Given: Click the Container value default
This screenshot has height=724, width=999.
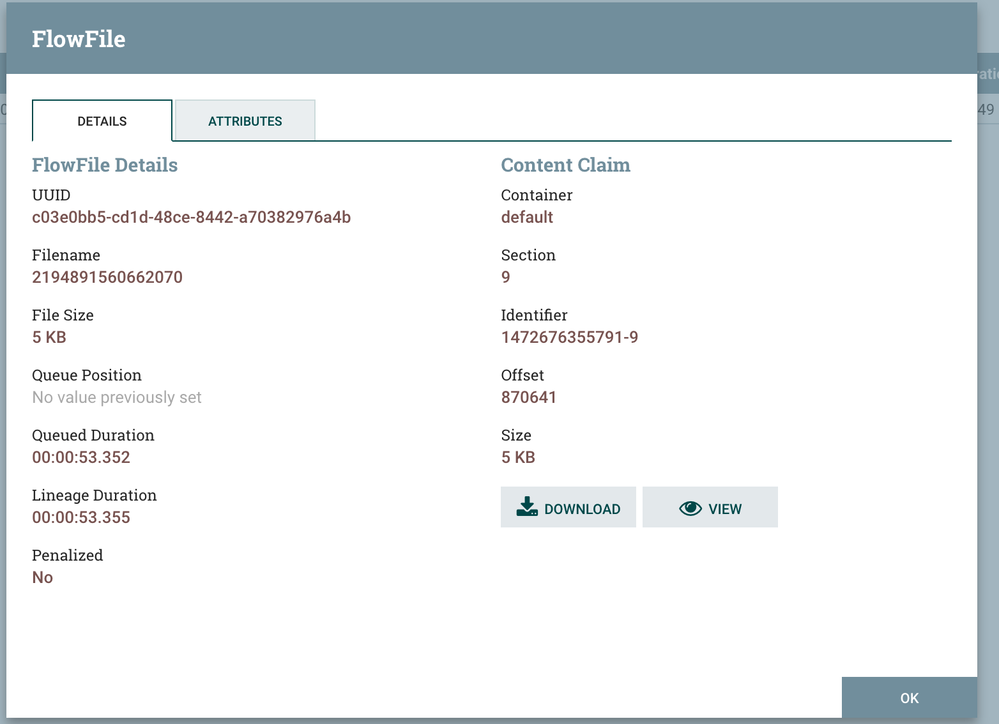Looking at the screenshot, I should click(527, 217).
